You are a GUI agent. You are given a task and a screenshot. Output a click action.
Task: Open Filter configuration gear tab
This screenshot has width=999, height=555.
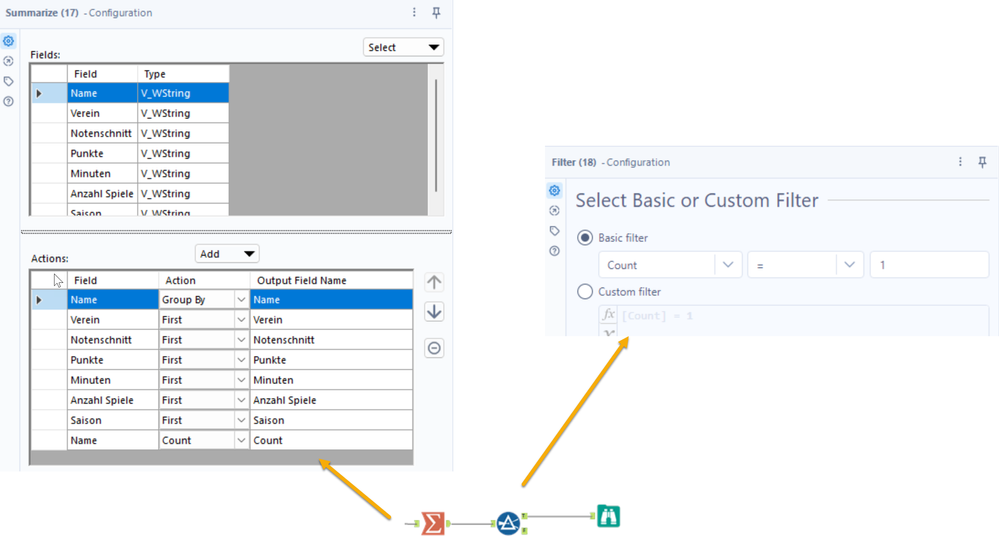[554, 191]
